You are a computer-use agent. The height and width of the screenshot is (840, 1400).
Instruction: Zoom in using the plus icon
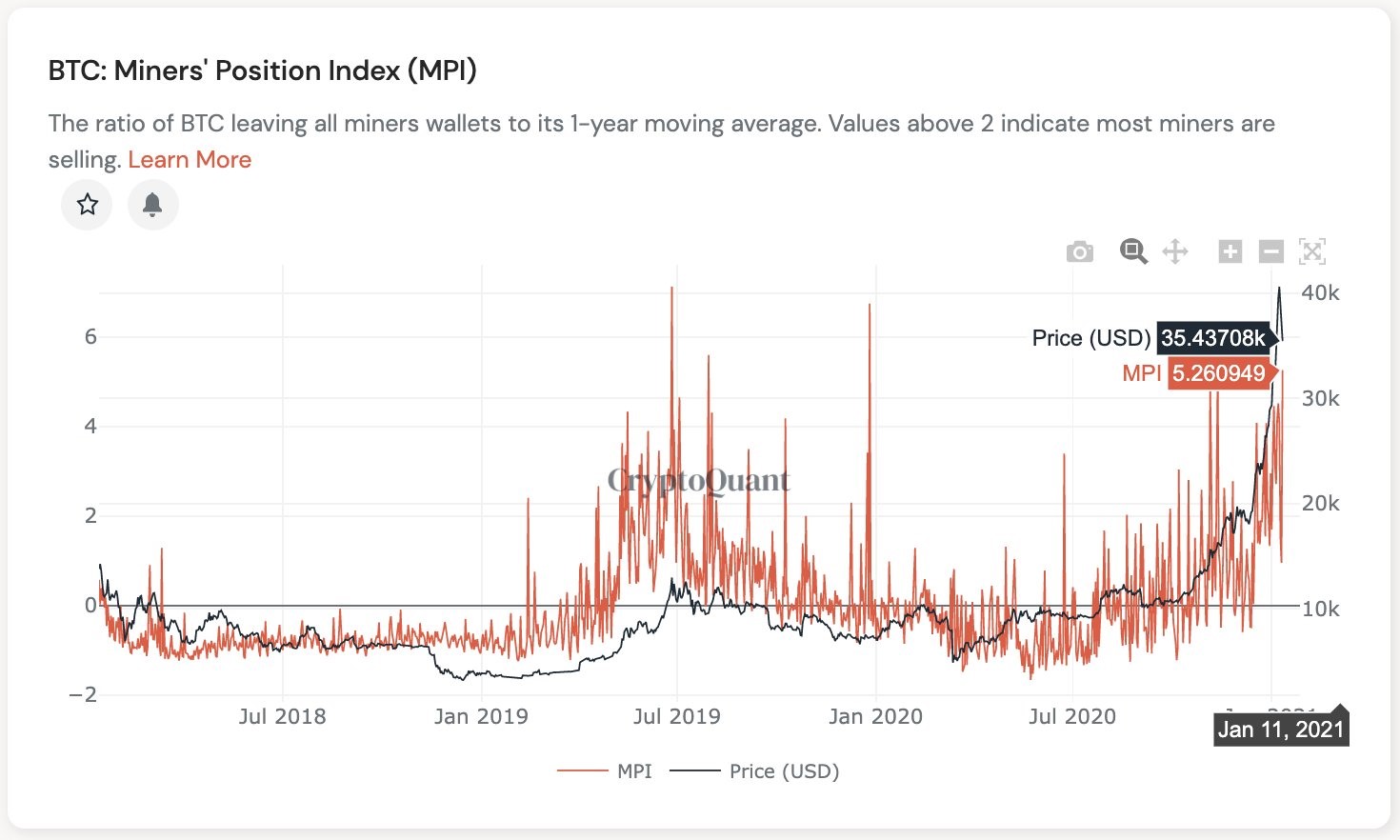point(1230,251)
